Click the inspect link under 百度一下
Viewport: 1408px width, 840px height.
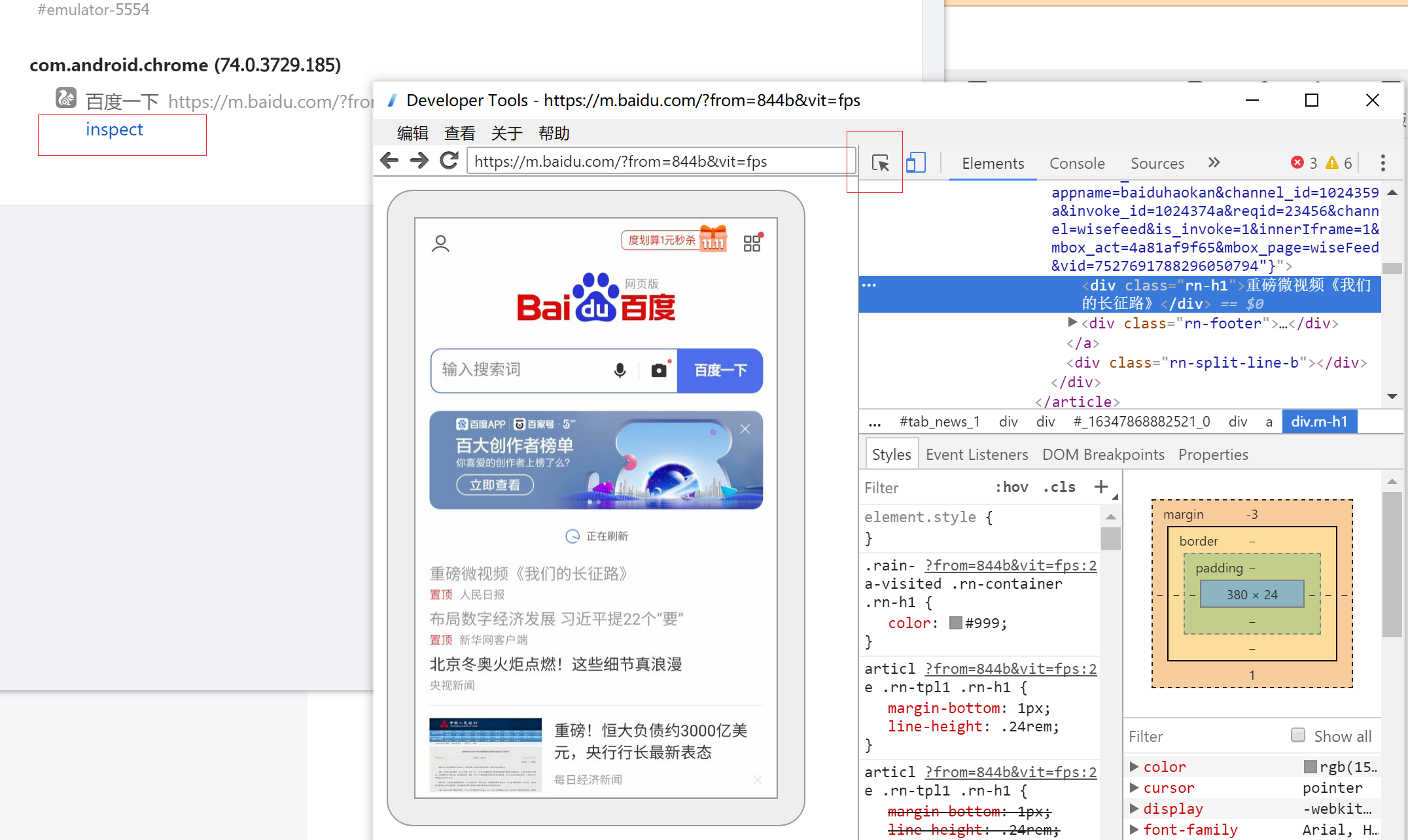tap(114, 130)
